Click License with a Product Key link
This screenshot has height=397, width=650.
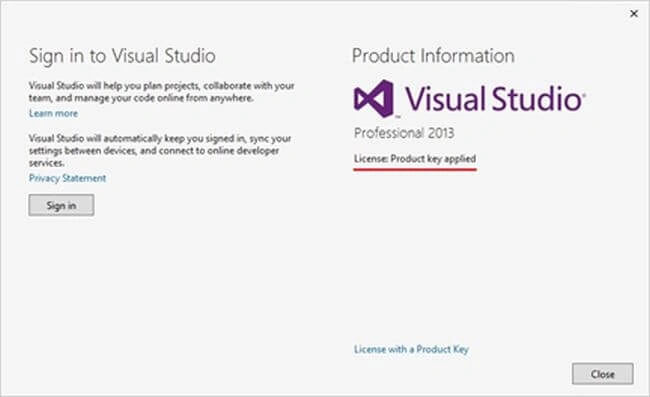point(411,349)
